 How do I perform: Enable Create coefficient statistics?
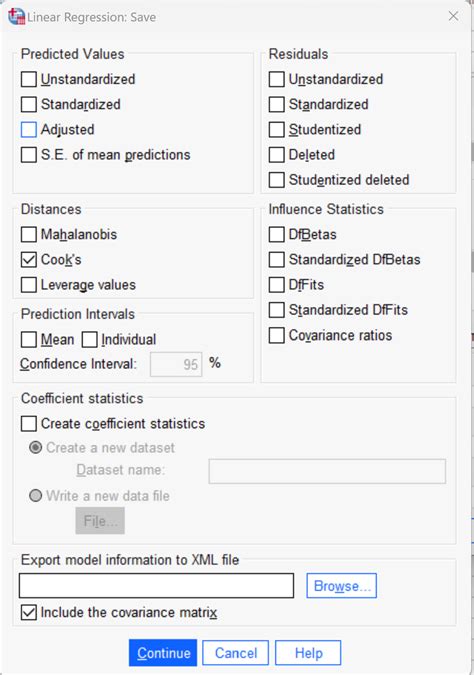29,424
